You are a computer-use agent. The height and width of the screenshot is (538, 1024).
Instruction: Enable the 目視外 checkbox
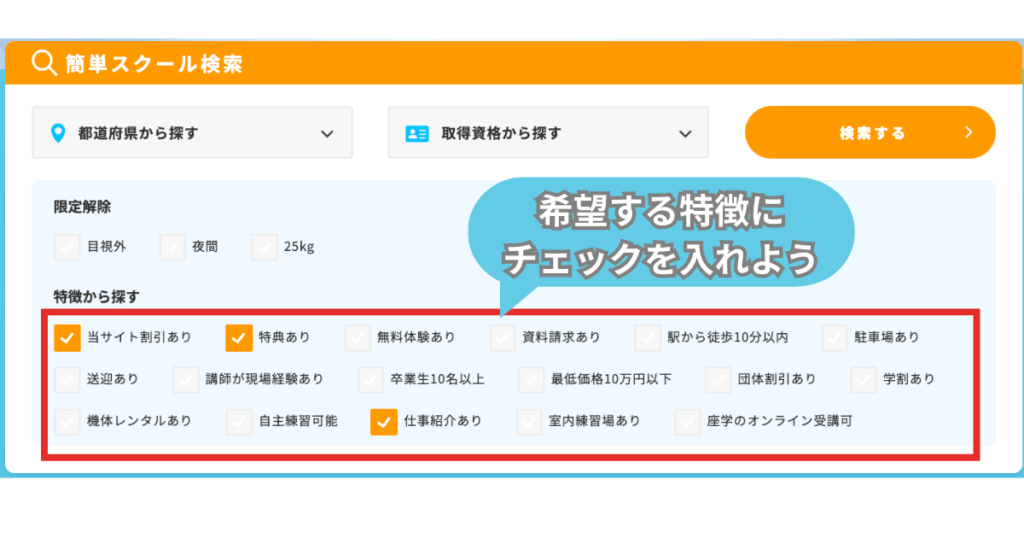coord(67,246)
